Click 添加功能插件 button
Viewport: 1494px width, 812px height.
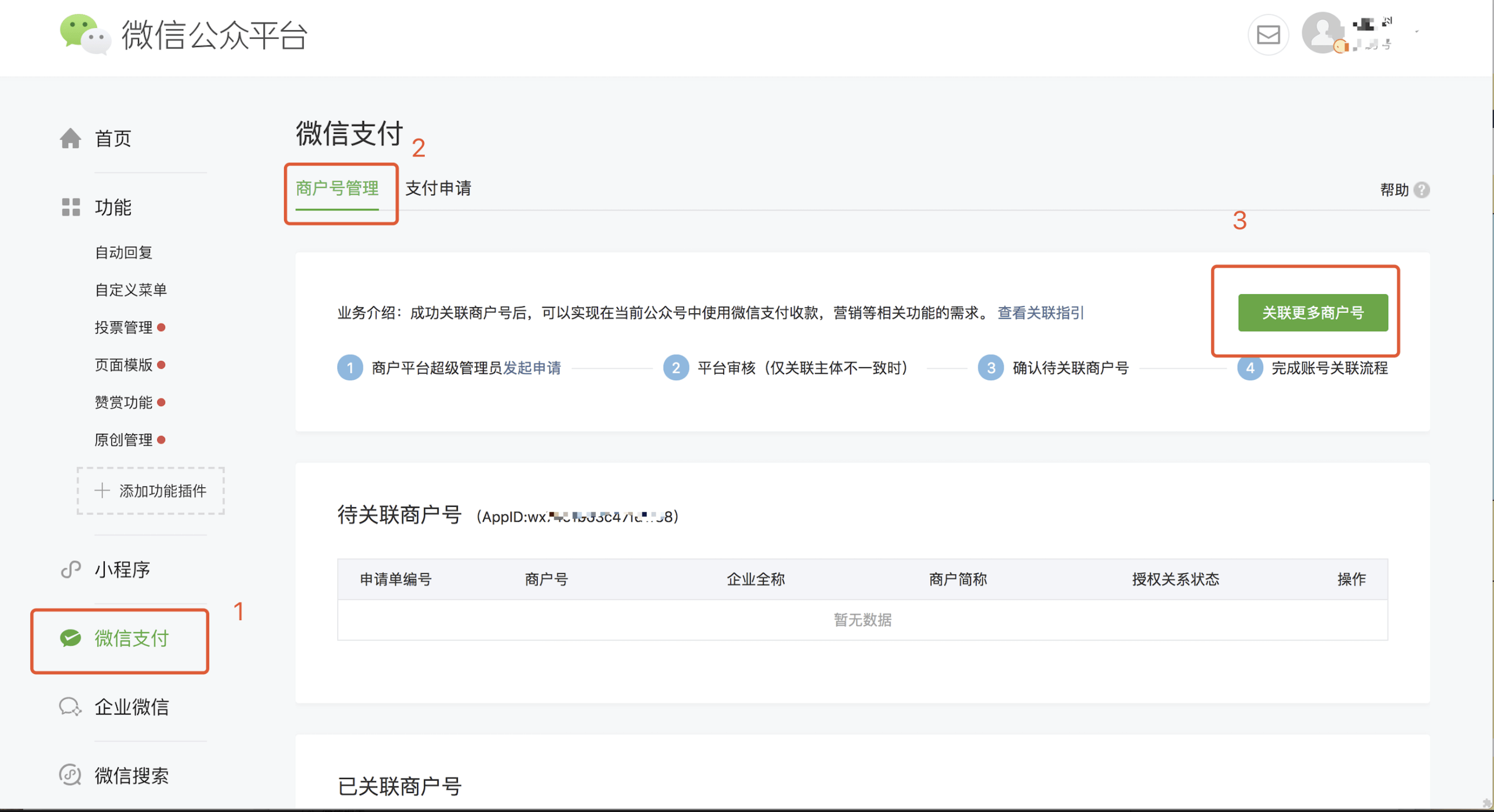(151, 491)
